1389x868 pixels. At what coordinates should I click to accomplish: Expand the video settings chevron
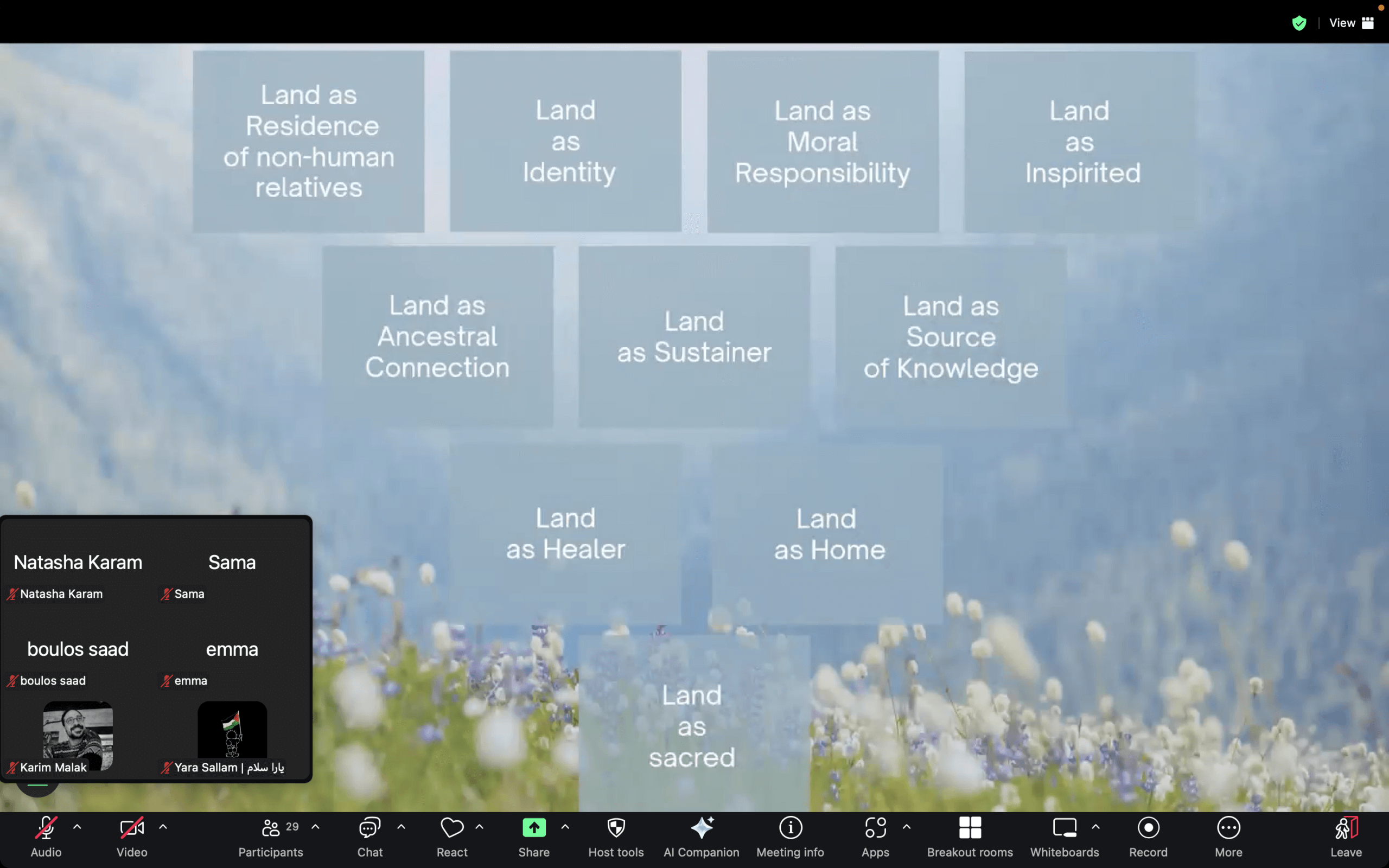pyautogui.click(x=163, y=827)
